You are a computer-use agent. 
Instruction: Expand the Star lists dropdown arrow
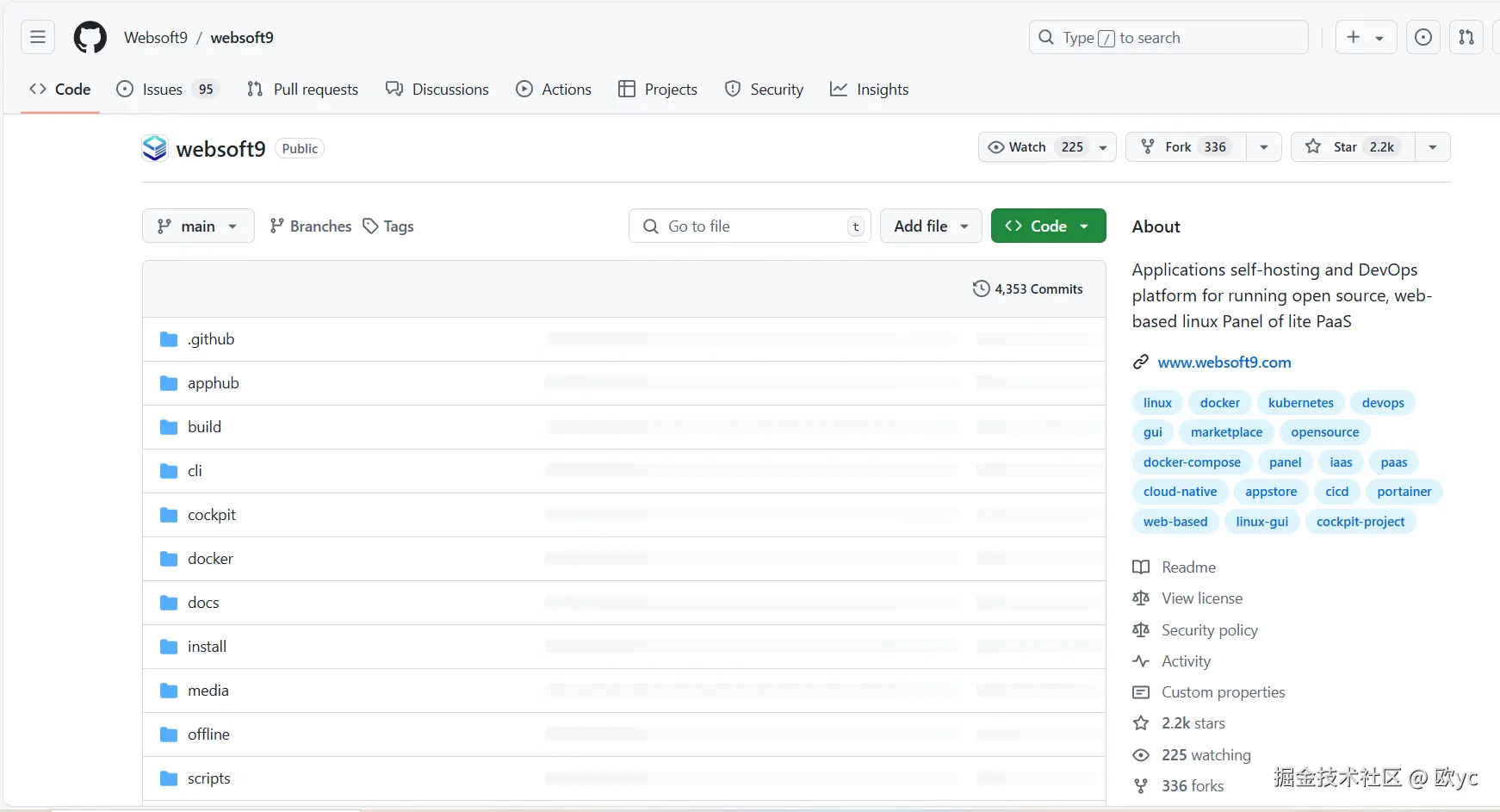(x=1433, y=147)
